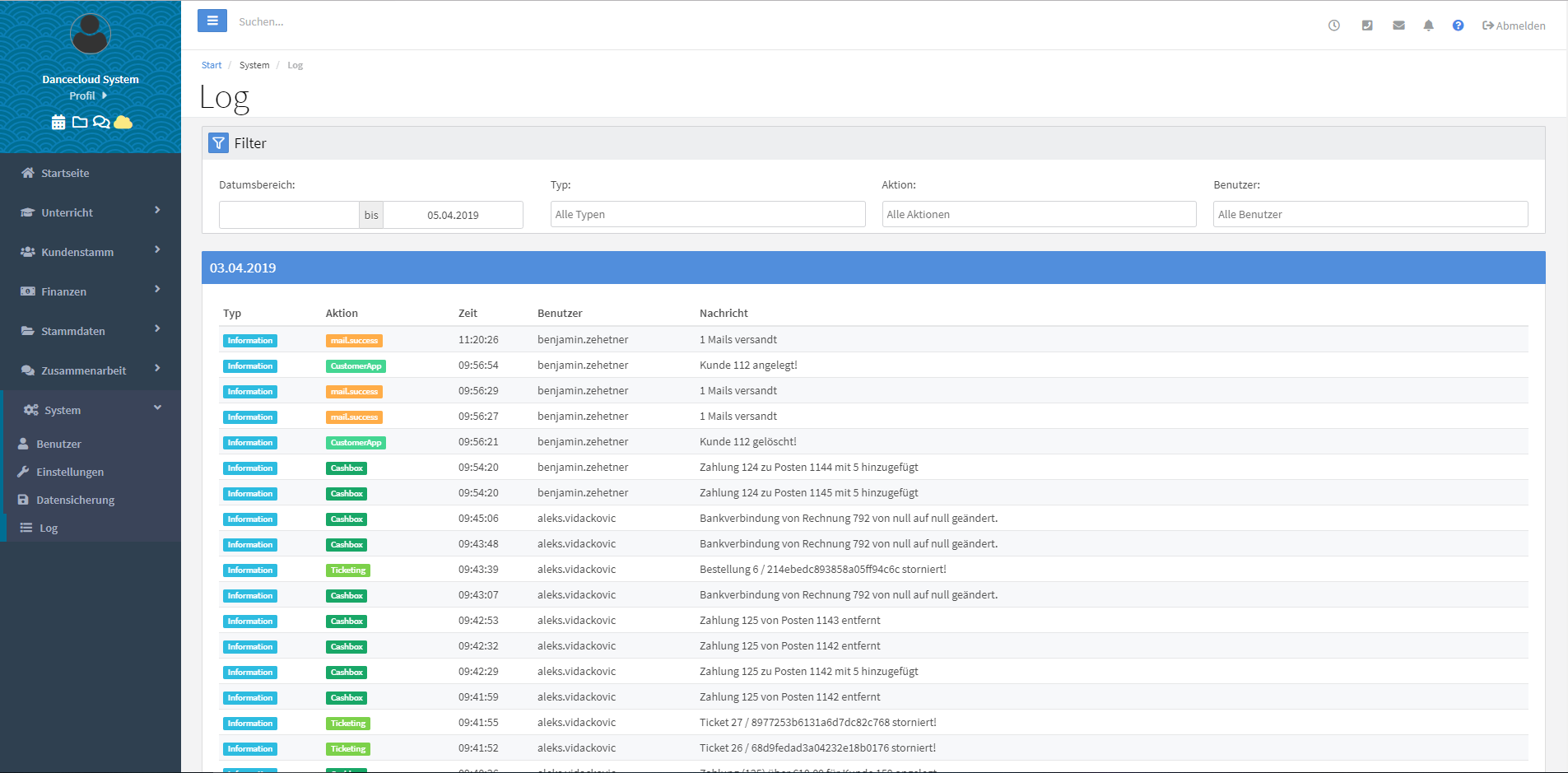Expand the Zusammenarbeit sidebar menu
This screenshot has width=1568, height=773.
91,370
